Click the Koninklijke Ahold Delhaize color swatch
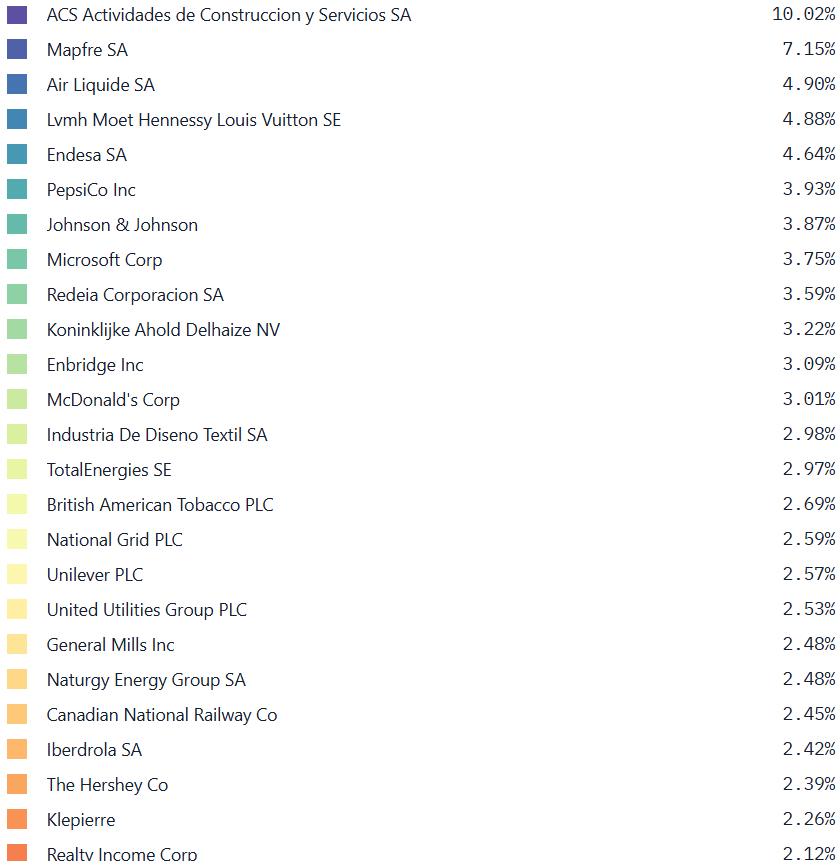Viewport: 837px width, 861px height. coord(17,329)
